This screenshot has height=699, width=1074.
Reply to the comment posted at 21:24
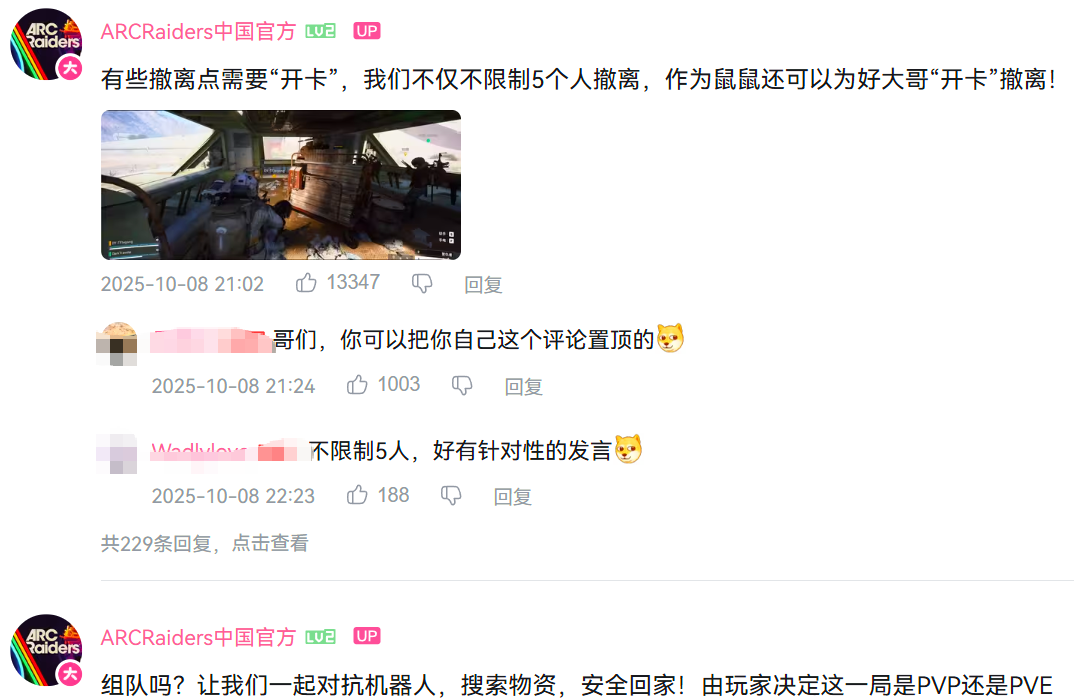(x=524, y=387)
